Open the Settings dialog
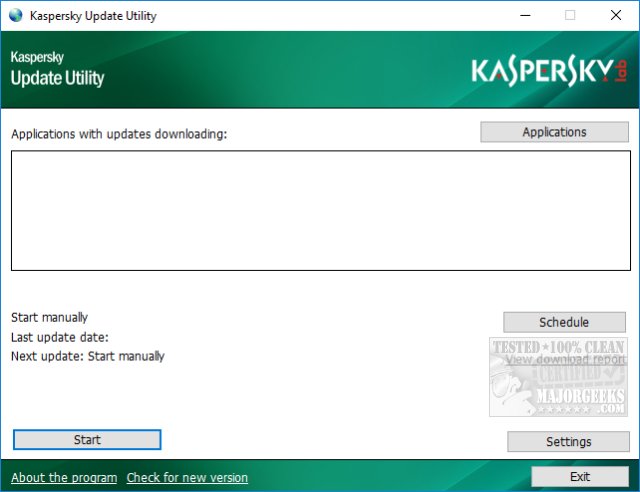Viewport: 640px width, 492px height. pos(568,441)
